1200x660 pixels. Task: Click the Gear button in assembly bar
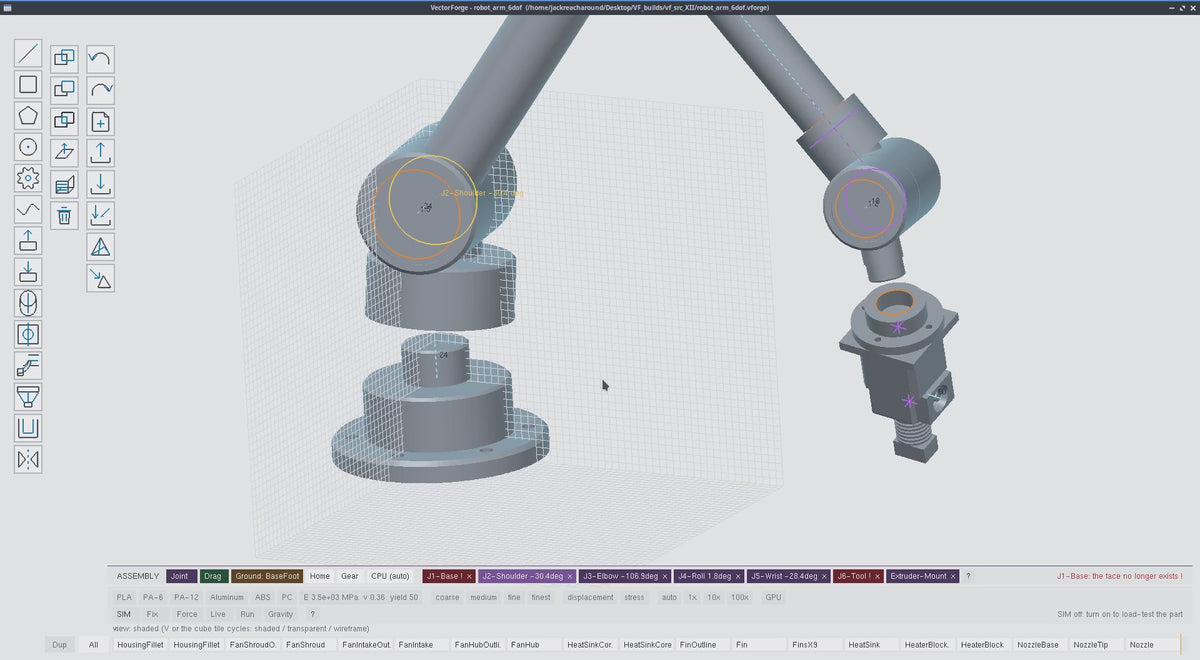coord(349,576)
